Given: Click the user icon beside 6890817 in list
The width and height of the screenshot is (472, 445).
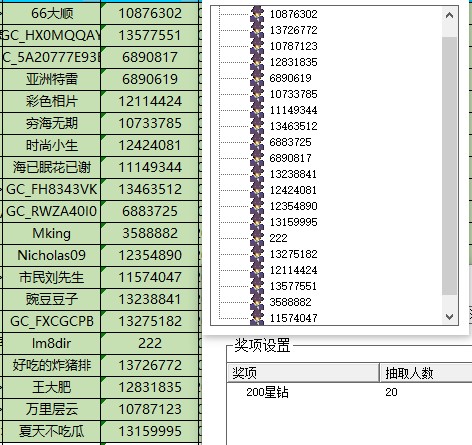Looking at the screenshot, I should (x=257, y=158).
